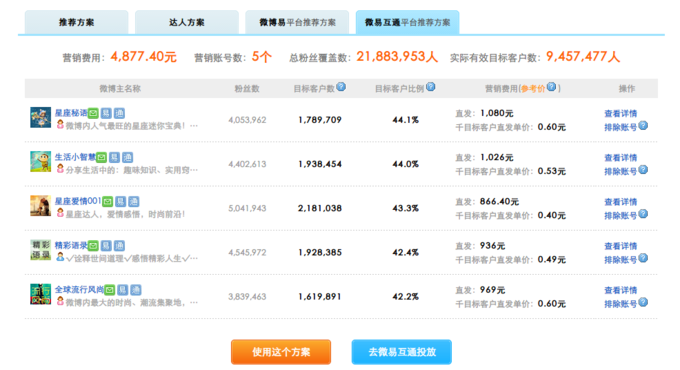Open the 精彩语录 account link
This screenshot has height=370, width=680.
click(71, 246)
